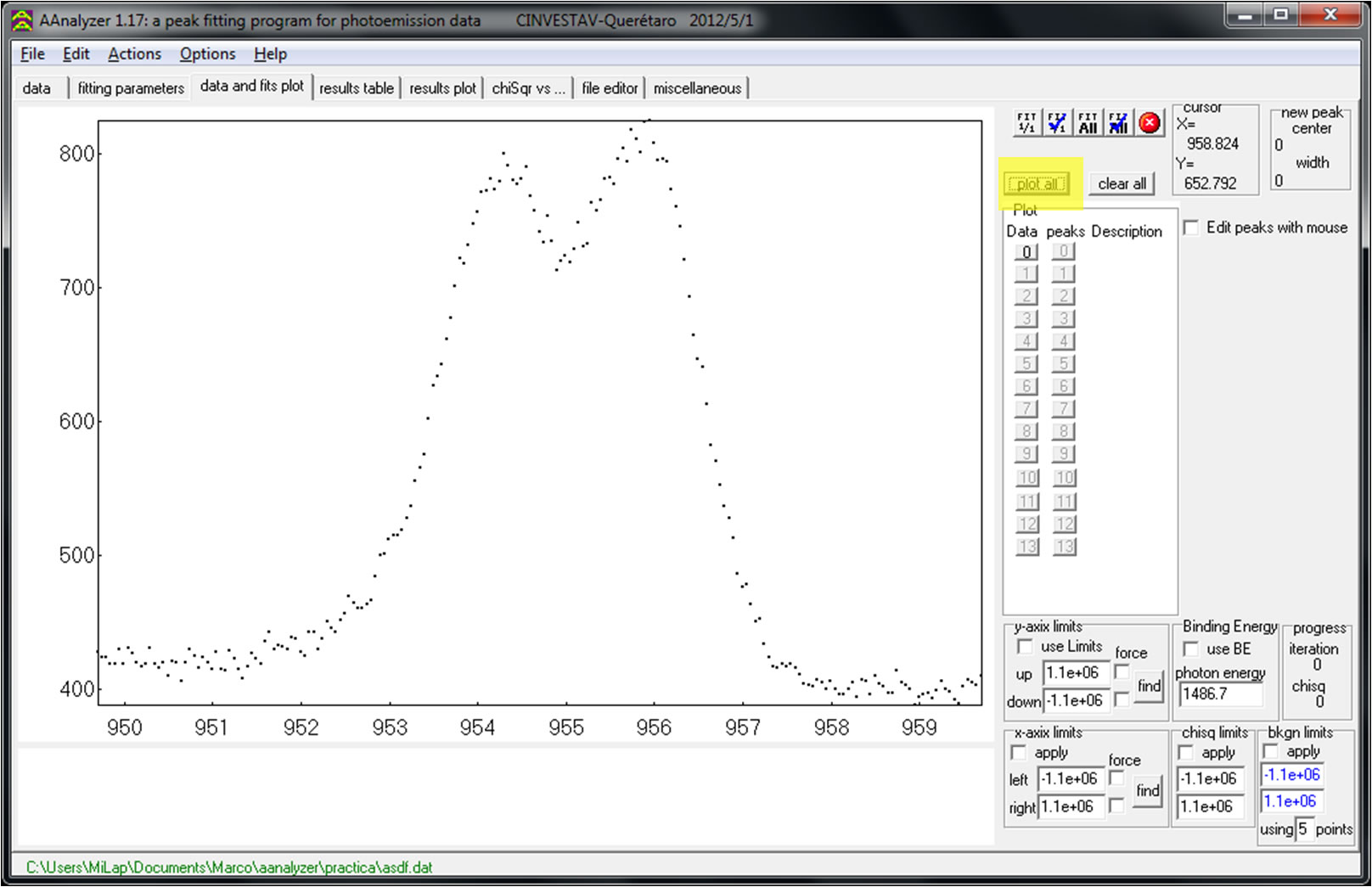This screenshot has height=887, width=1372.
Task: Click the checked FIT All icon
Action: (x=1118, y=123)
